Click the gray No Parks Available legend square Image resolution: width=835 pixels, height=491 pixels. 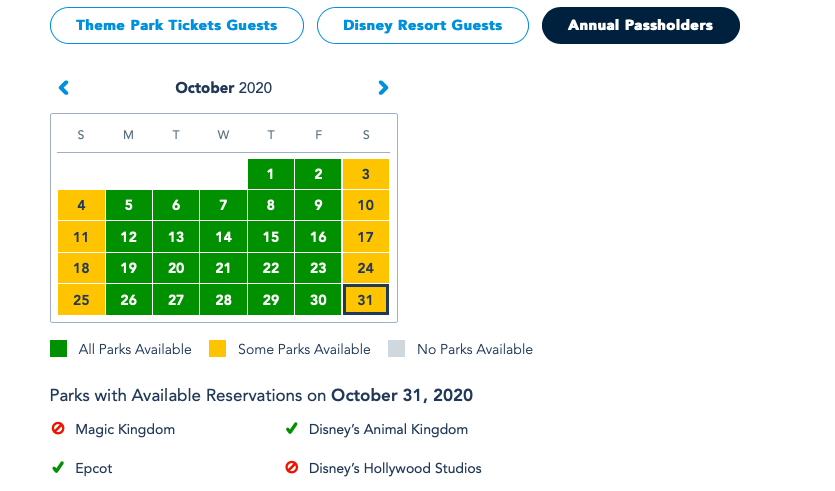click(x=397, y=349)
